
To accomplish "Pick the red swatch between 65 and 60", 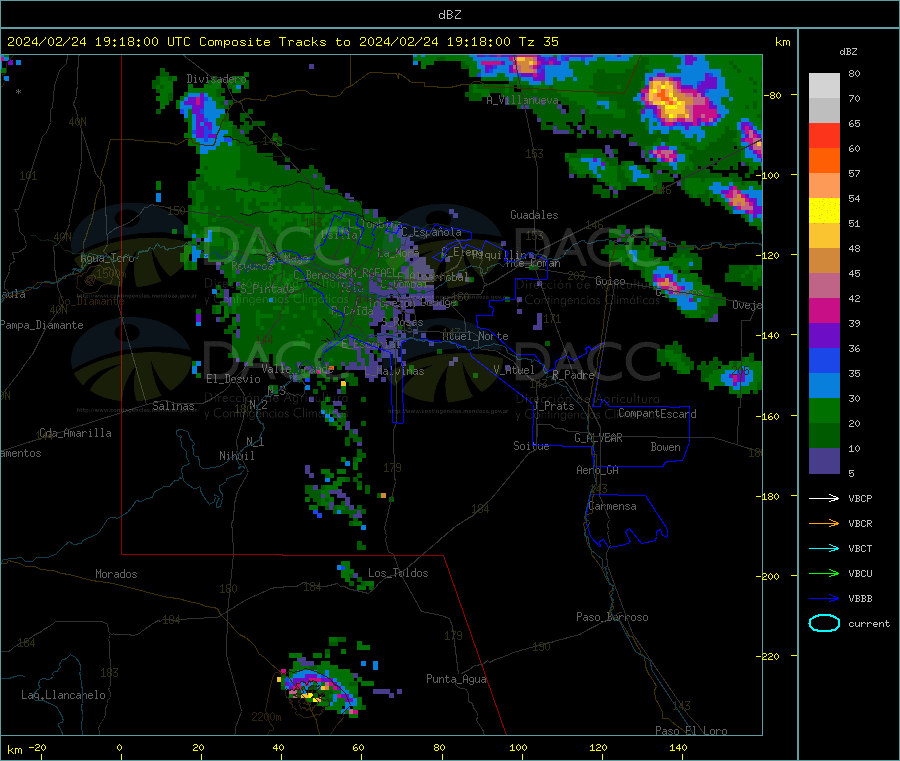I will coord(824,135).
